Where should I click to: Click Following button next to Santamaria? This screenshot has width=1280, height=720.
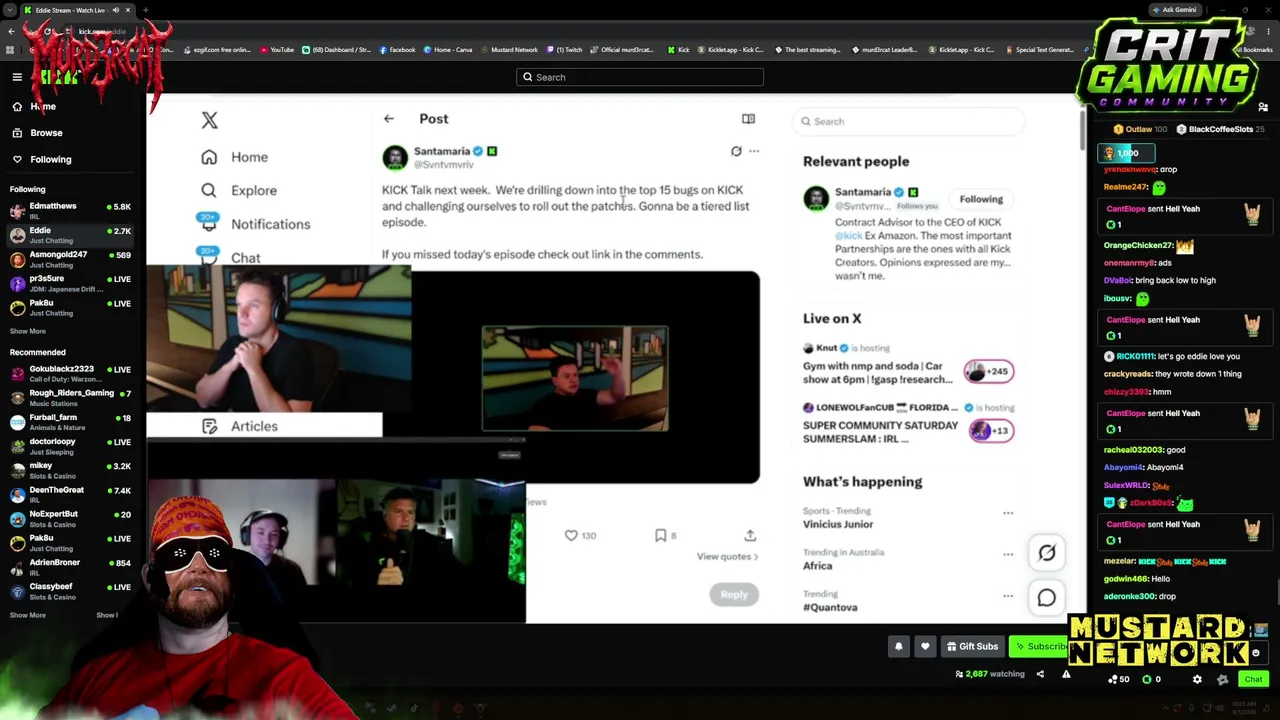[981, 199]
